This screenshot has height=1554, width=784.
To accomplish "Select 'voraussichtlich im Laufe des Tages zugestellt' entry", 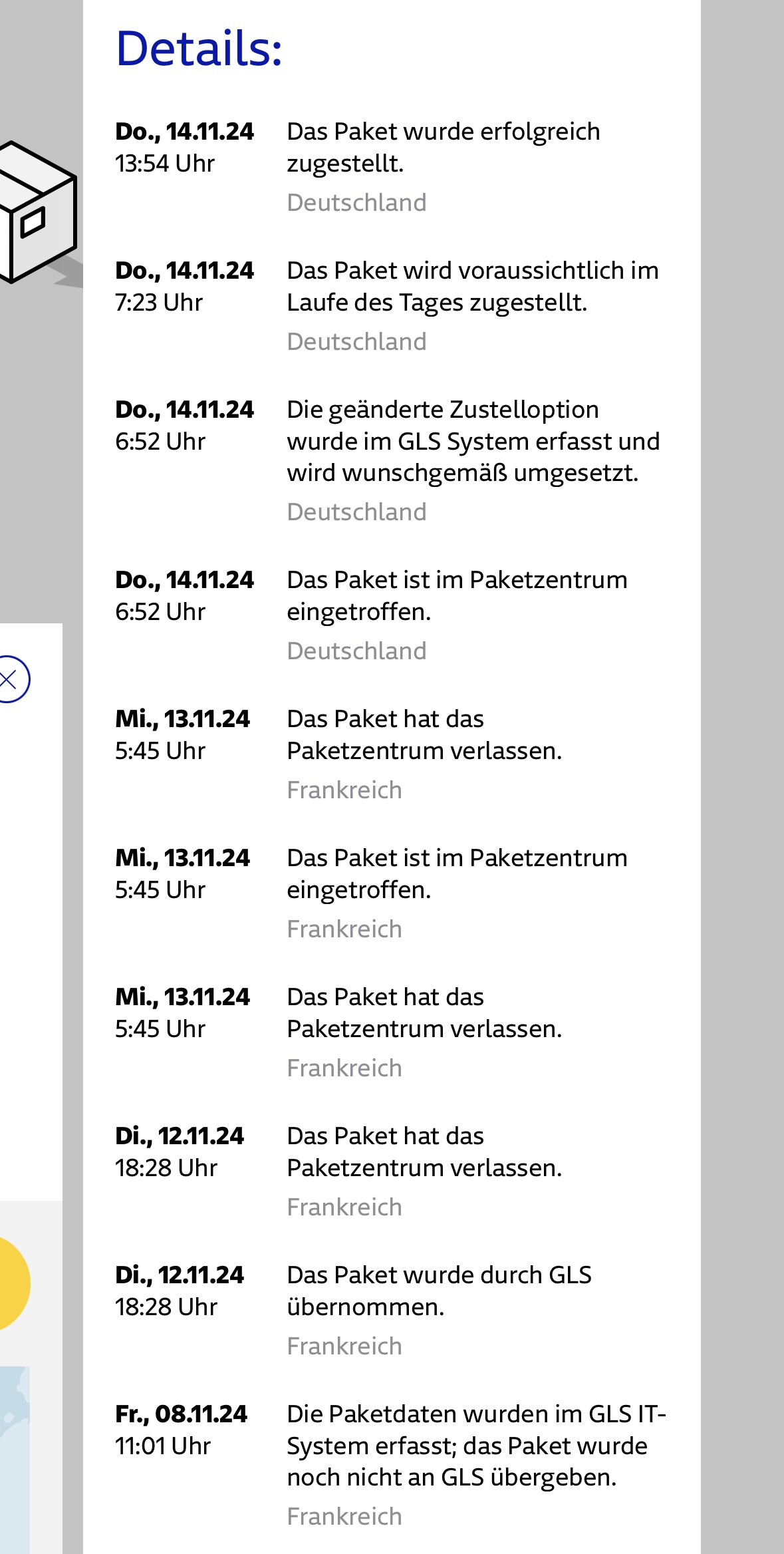I will pos(472,286).
